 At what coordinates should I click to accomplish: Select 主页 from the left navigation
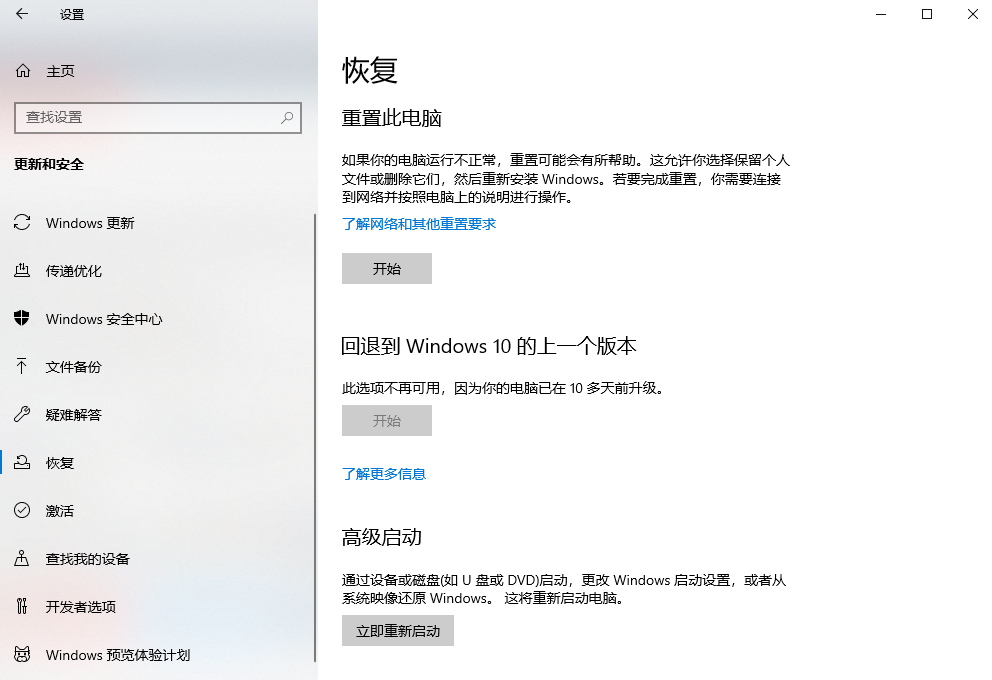tap(60, 70)
